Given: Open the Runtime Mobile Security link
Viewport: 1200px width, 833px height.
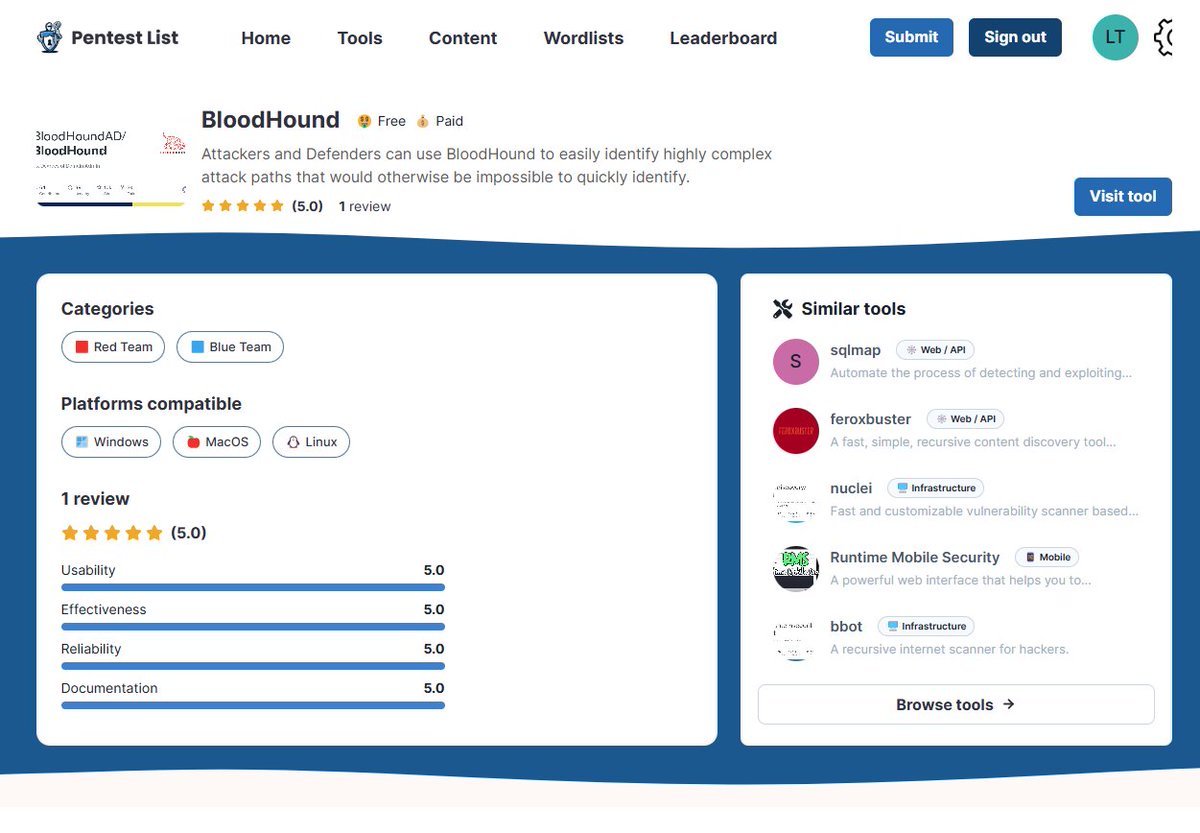Looking at the screenshot, I should pyautogui.click(x=915, y=557).
